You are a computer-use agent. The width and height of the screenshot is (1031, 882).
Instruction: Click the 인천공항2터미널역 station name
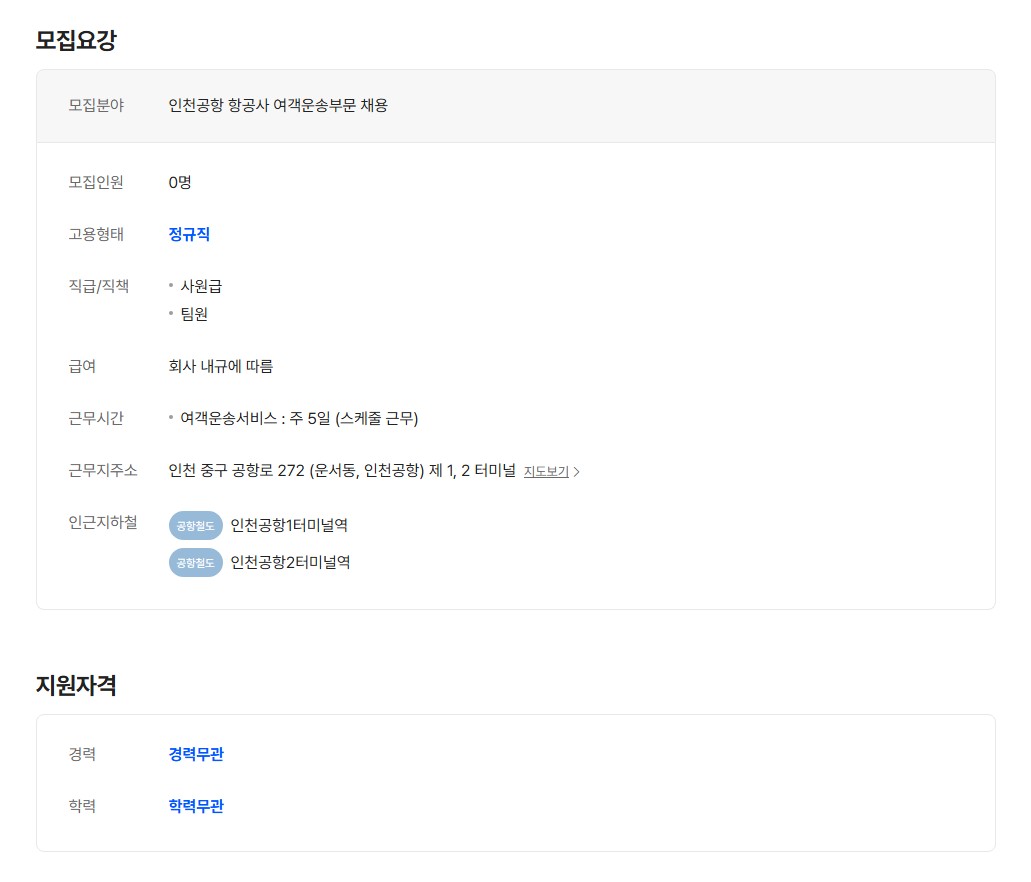(x=290, y=563)
